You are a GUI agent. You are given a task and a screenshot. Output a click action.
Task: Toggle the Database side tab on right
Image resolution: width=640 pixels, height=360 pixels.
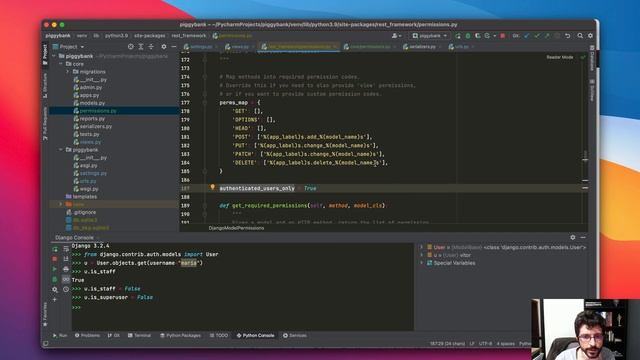point(592,58)
